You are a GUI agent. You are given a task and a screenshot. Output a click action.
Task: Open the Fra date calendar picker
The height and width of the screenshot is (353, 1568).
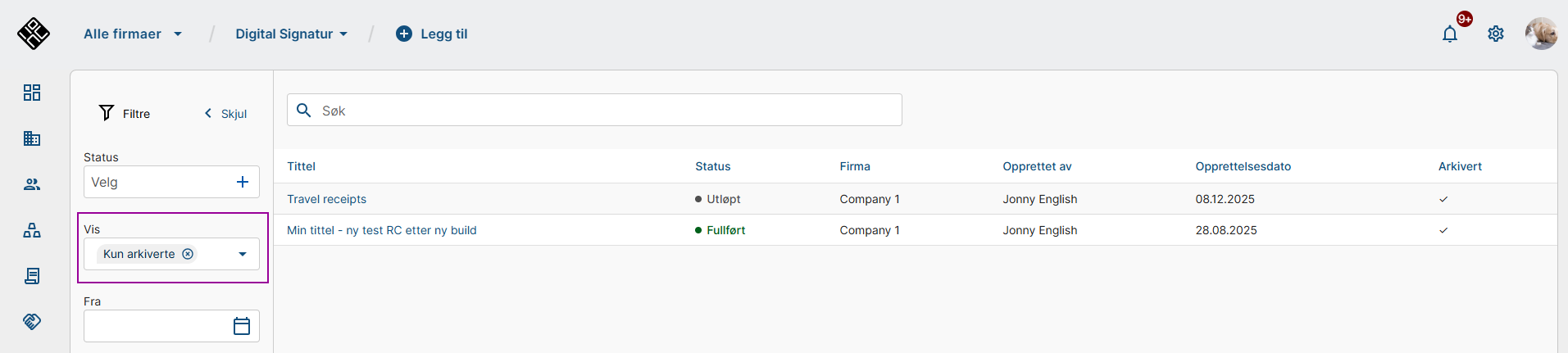[x=242, y=326]
